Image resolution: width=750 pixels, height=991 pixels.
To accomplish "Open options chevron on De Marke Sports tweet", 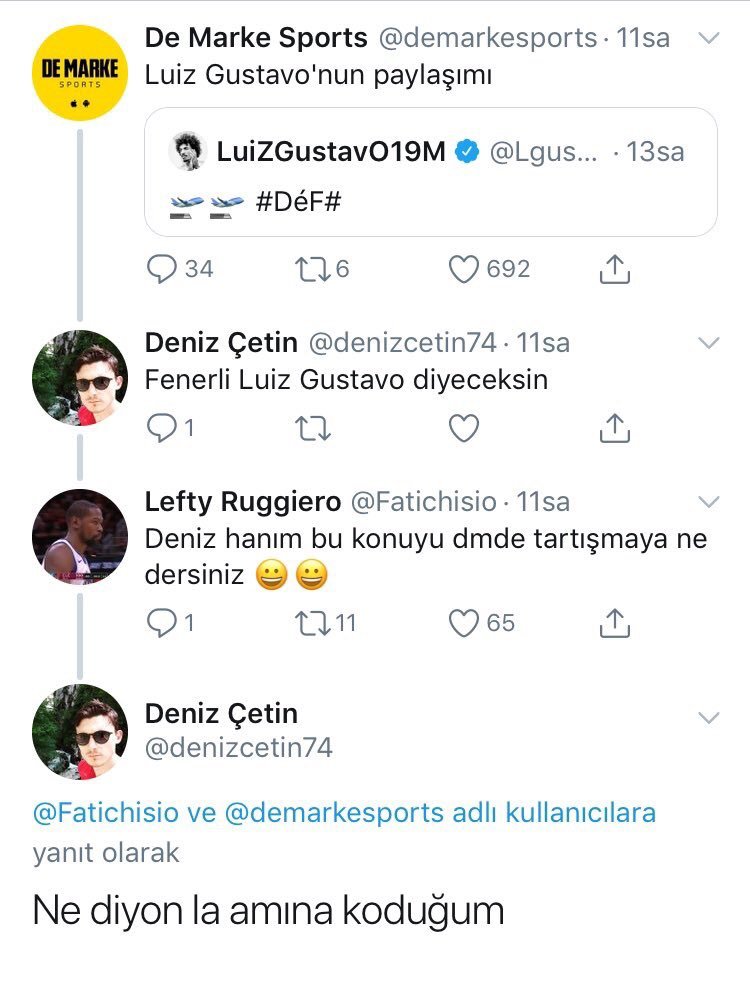I will [708, 39].
